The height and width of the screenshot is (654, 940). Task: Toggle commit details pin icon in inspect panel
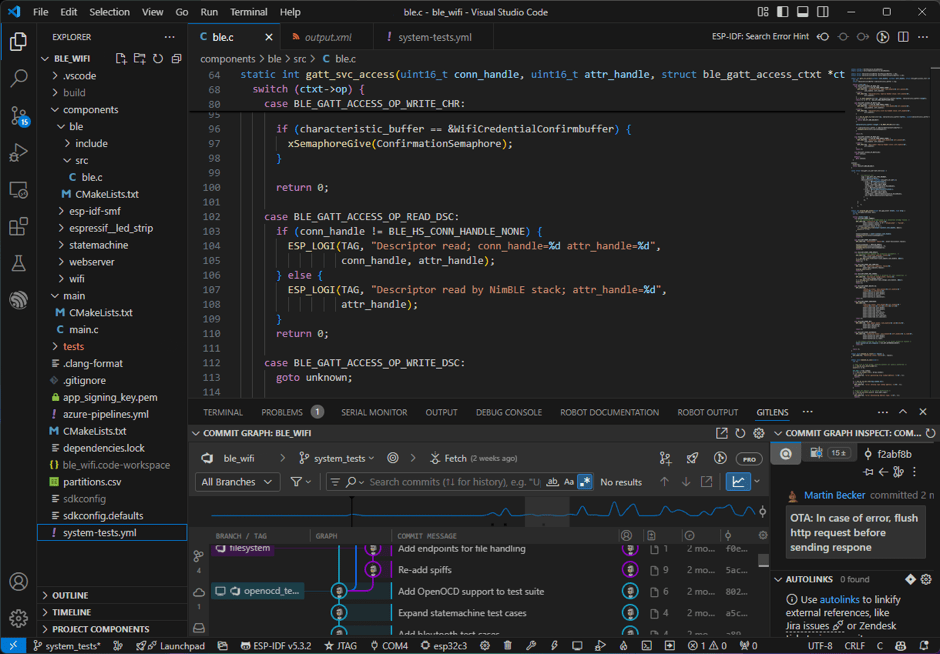pos(868,472)
